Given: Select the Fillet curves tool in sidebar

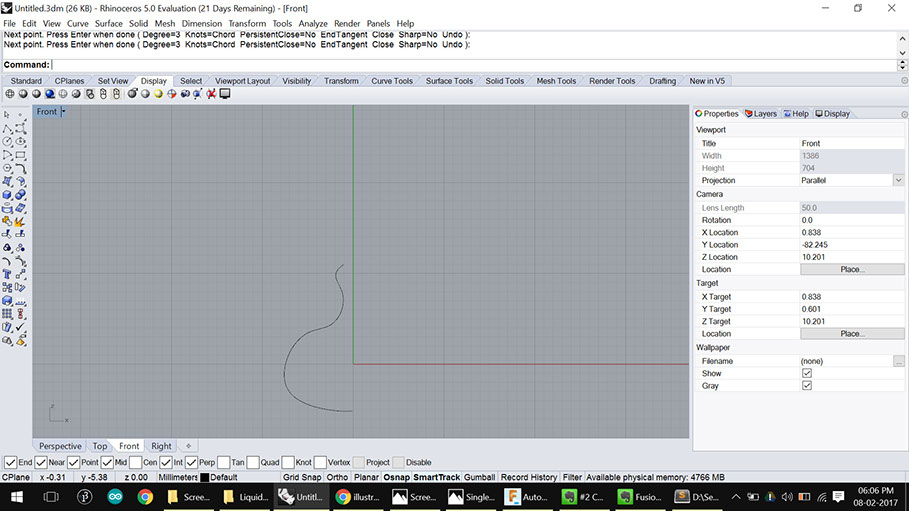Looking at the screenshot, I should click(20, 168).
